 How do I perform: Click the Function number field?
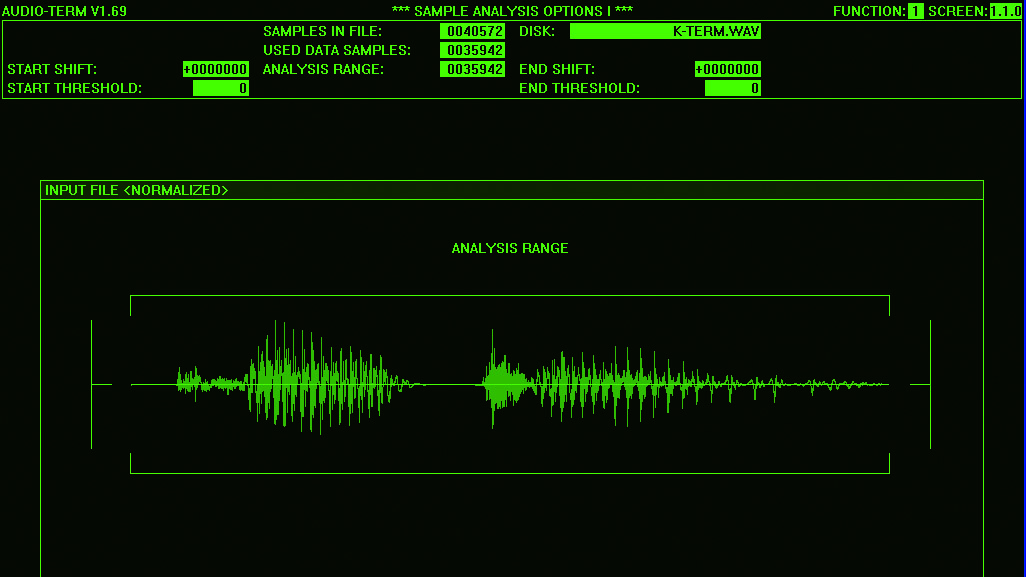click(915, 11)
